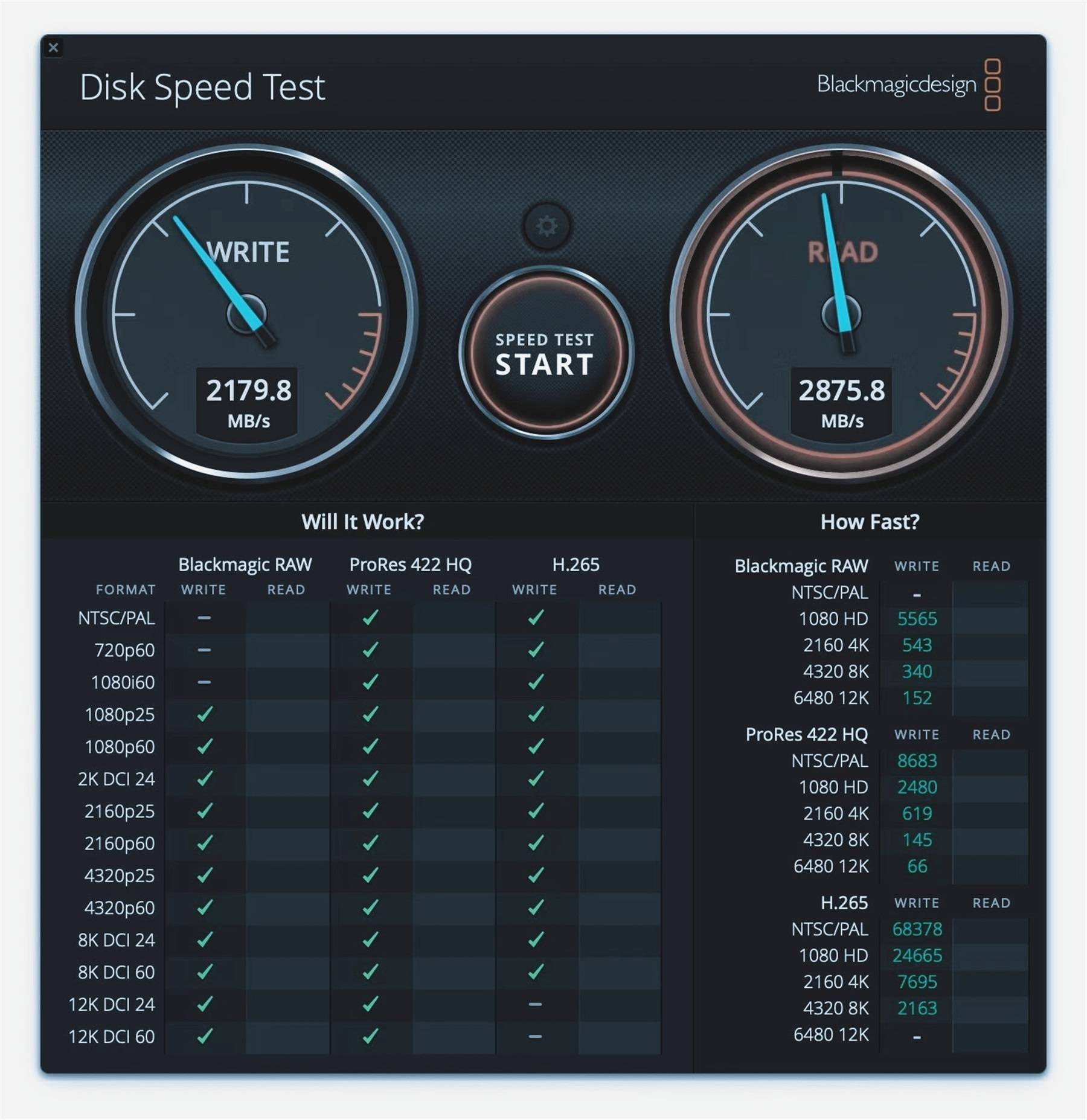Click ProRes 422 HQ write checkmark for 2160p25
1087x1120 pixels.
[370, 811]
